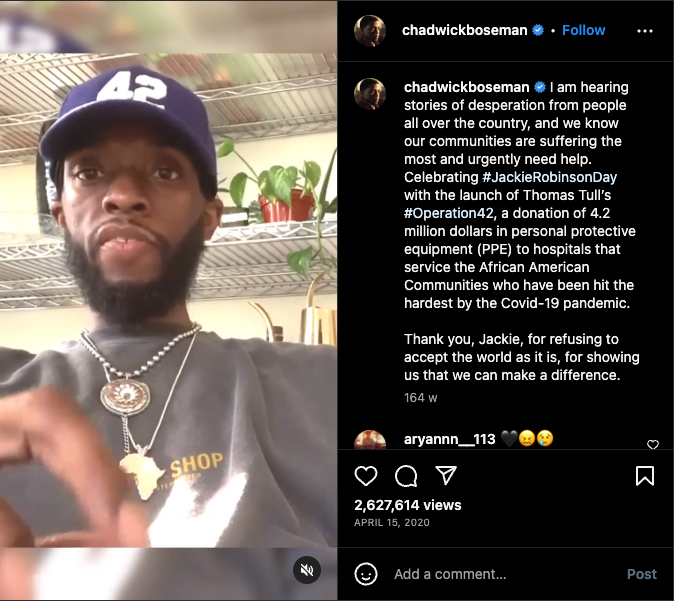Open chadwickboseman username in caption
The height and width of the screenshot is (601, 674).
click(x=466, y=87)
